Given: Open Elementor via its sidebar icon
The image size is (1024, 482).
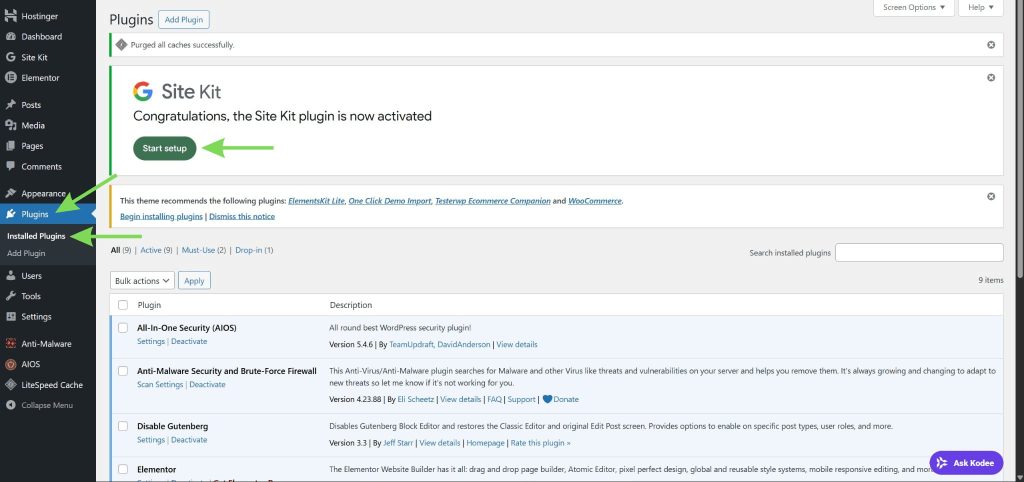Looking at the screenshot, I should coord(10,78).
